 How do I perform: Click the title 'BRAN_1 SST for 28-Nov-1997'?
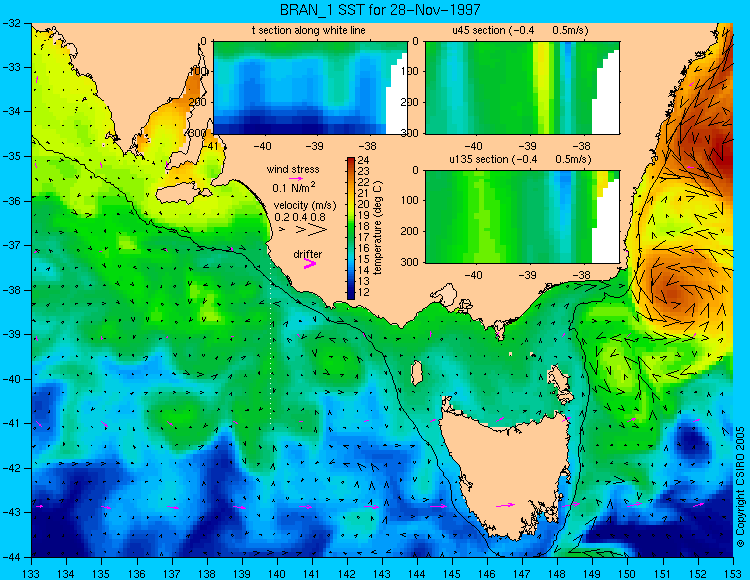(380, 9)
